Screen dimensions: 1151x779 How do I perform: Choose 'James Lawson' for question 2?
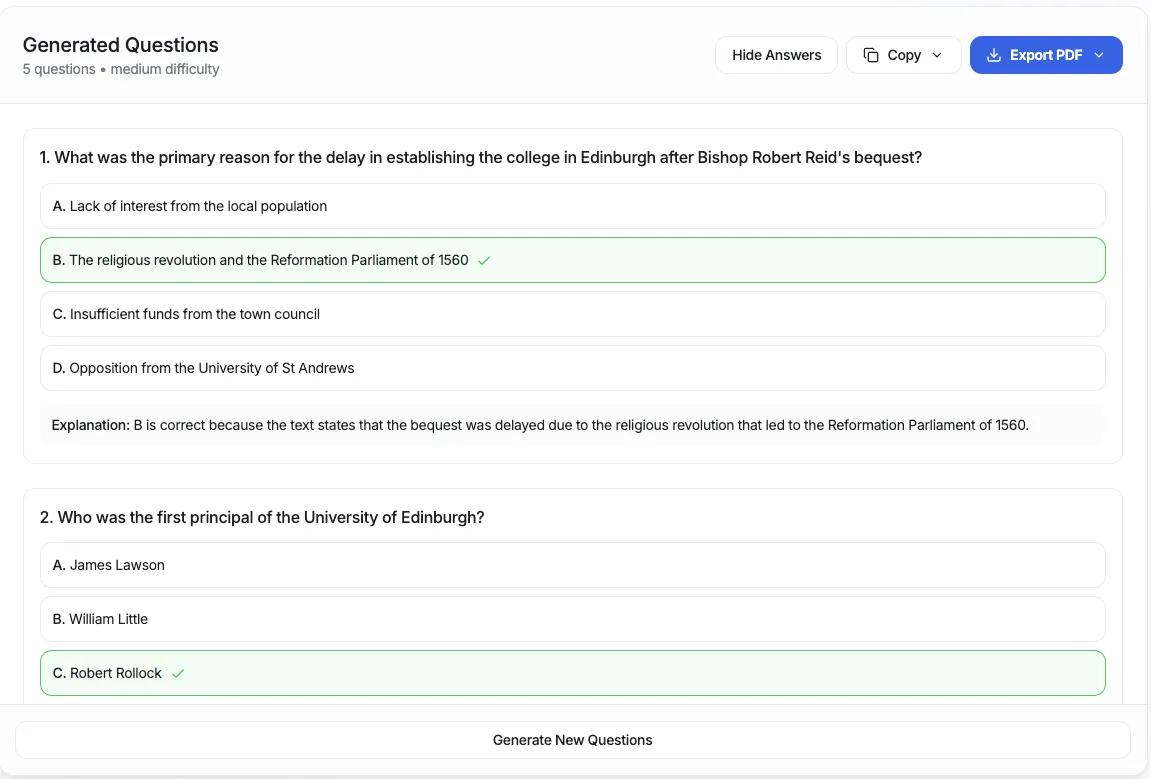tap(572, 565)
